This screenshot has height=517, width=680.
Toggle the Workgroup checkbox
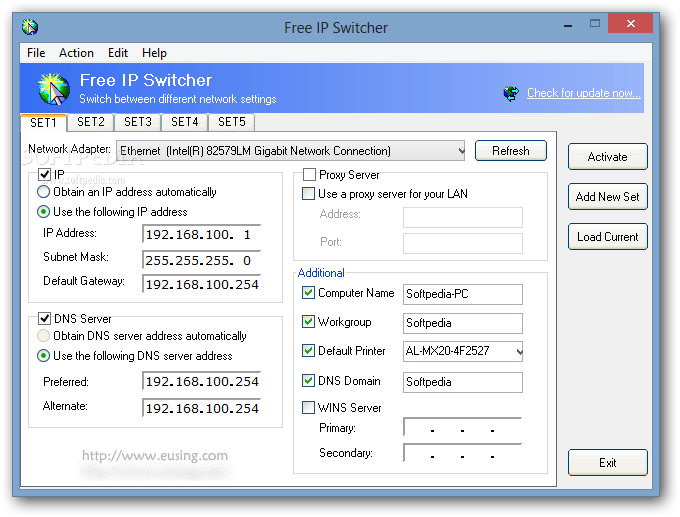click(308, 322)
